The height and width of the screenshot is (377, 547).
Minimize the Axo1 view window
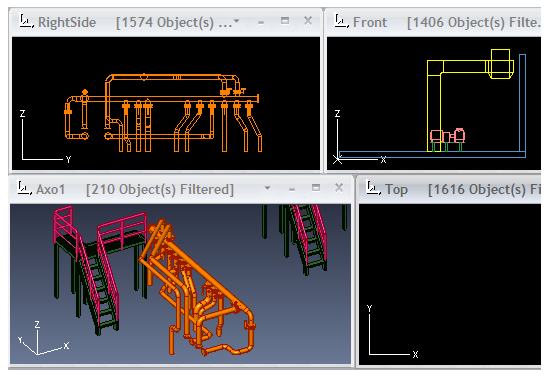[292, 190]
